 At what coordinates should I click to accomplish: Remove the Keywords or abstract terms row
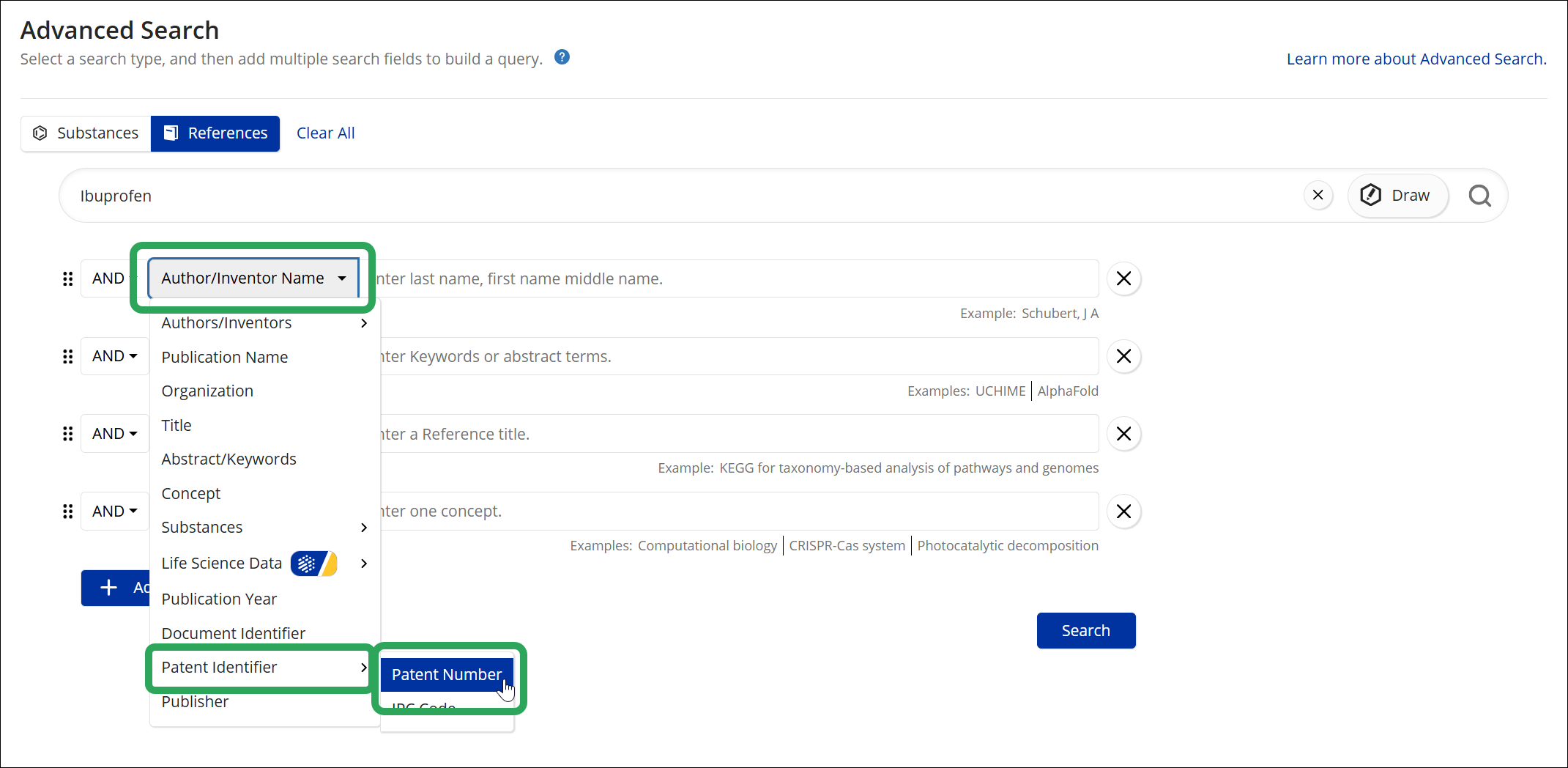click(1123, 356)
